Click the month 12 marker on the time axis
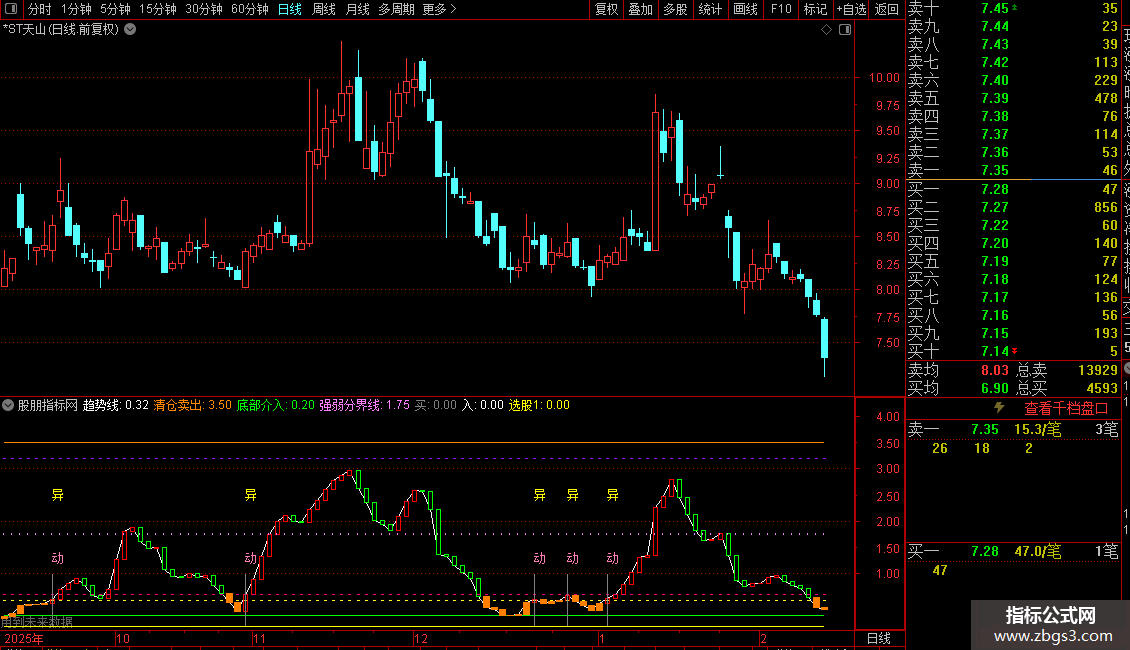This screenshot has width=1130, height=650. point(421,638)
